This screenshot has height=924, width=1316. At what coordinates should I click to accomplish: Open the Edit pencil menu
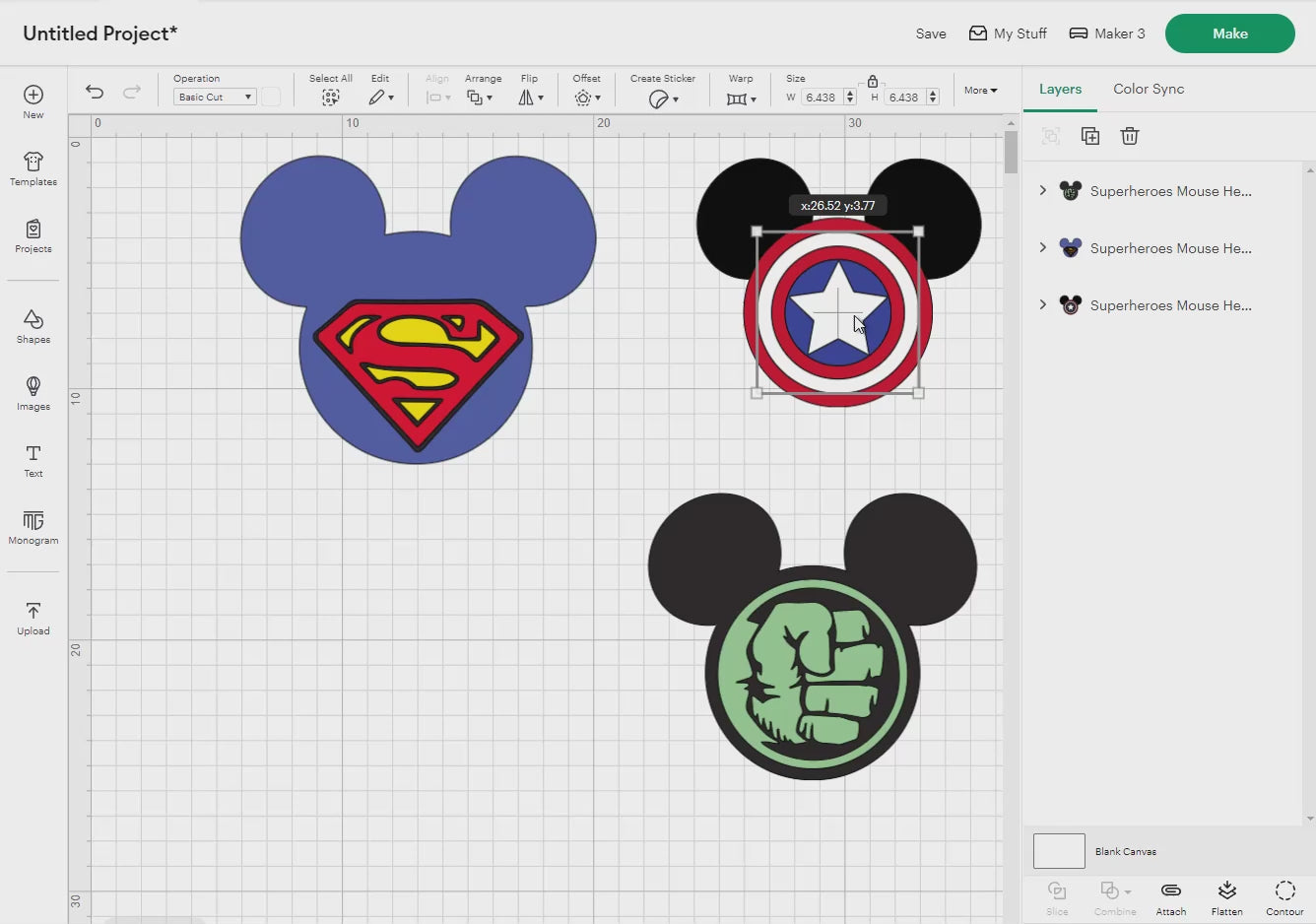pos(381,98)
